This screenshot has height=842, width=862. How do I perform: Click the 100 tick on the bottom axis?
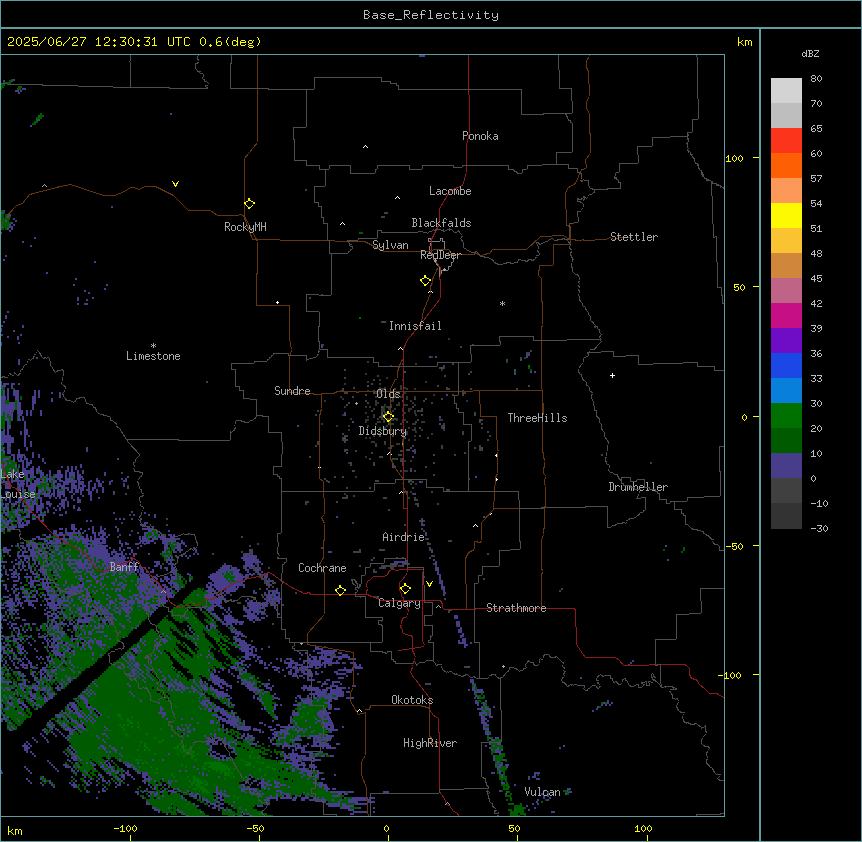tap(643, 828)
